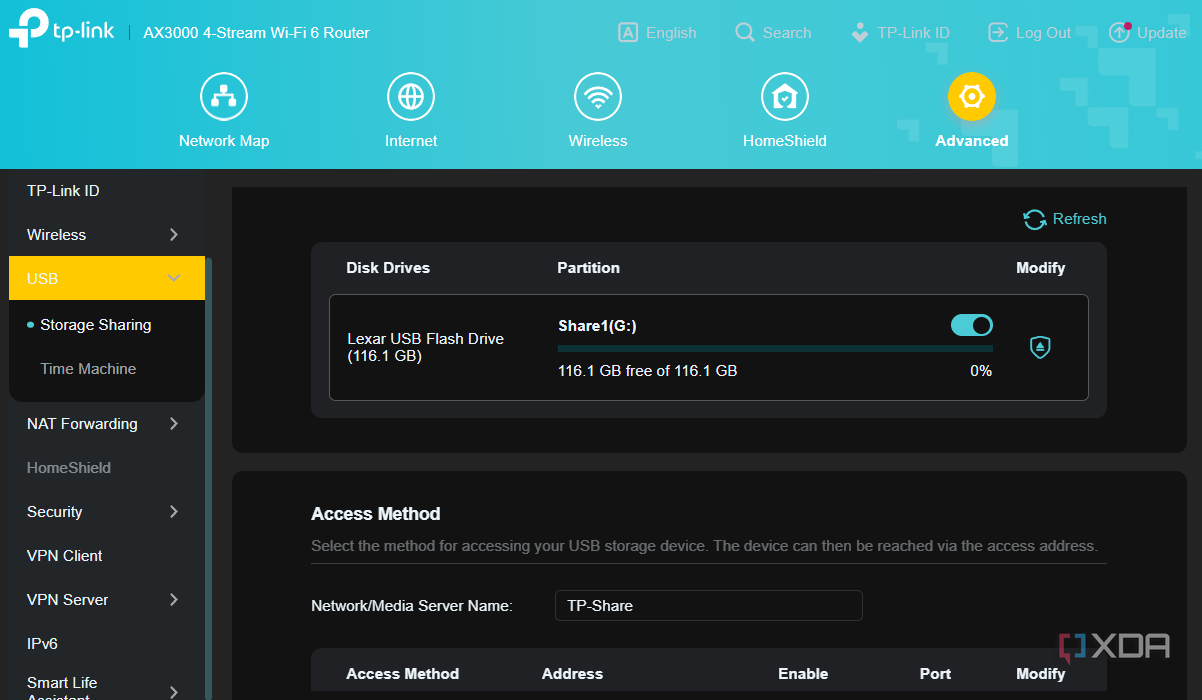Click the Share1(G:) usage progress bar
The height and width of the screenshot is (700, 1202).
point(775,349)
